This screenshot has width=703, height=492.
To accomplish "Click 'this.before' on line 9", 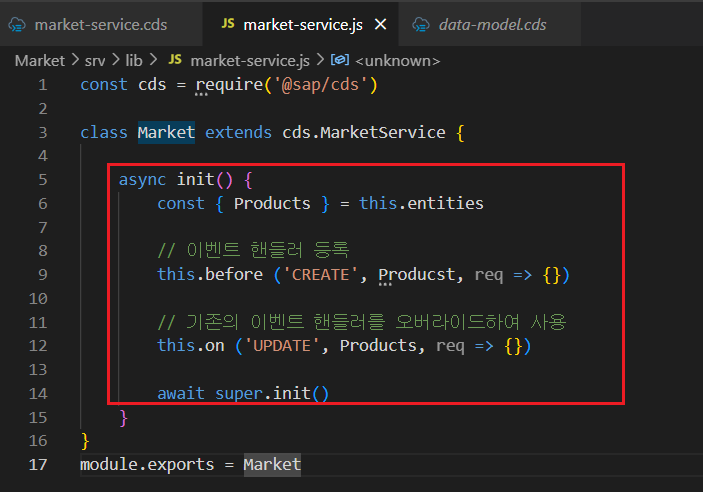I will coord(210,274).
